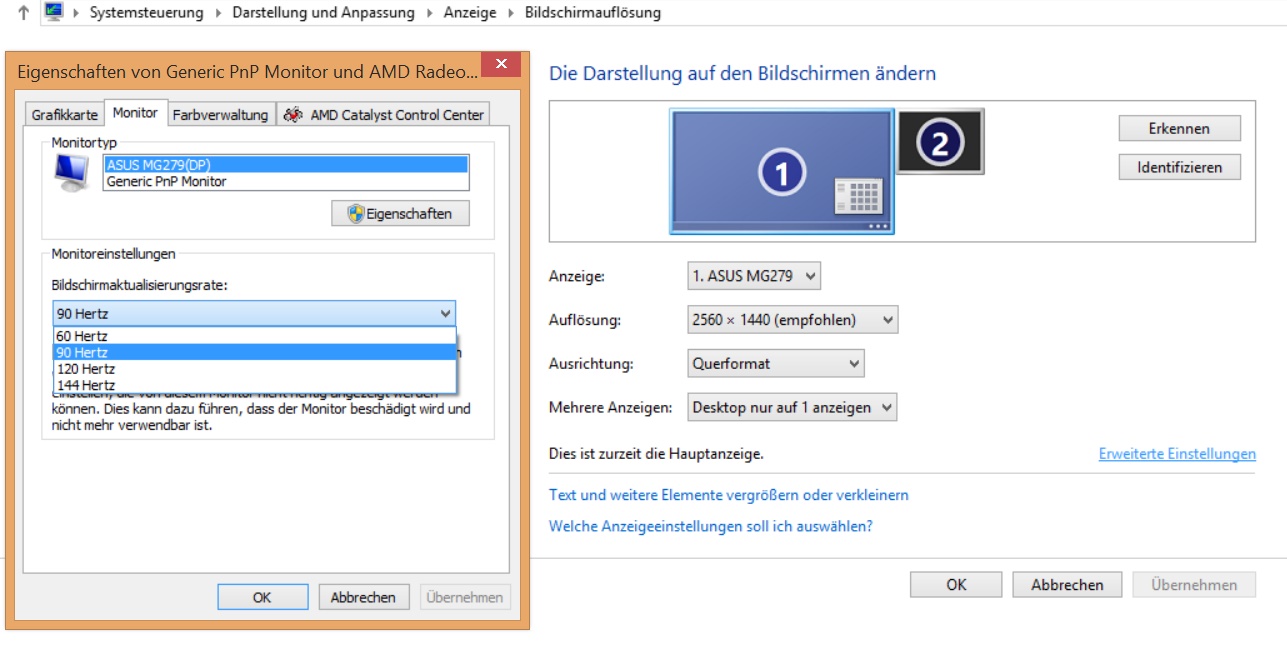Choose 90 Hertz in dropdown list
The width and height of the screenshot is (1287, 647).
[254, 352]
